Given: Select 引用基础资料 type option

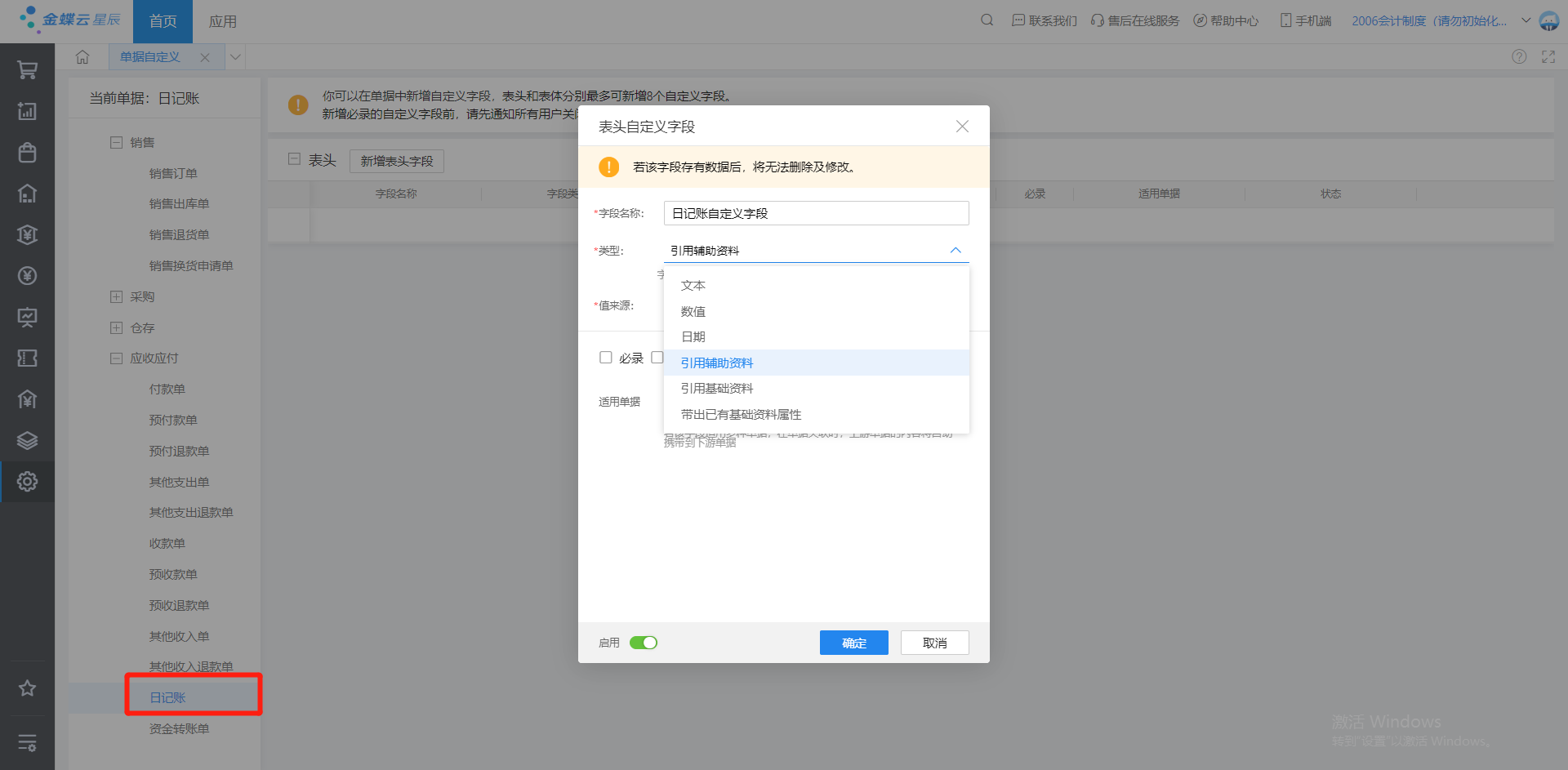Looking at the screenshot, I should coord(817,389).
